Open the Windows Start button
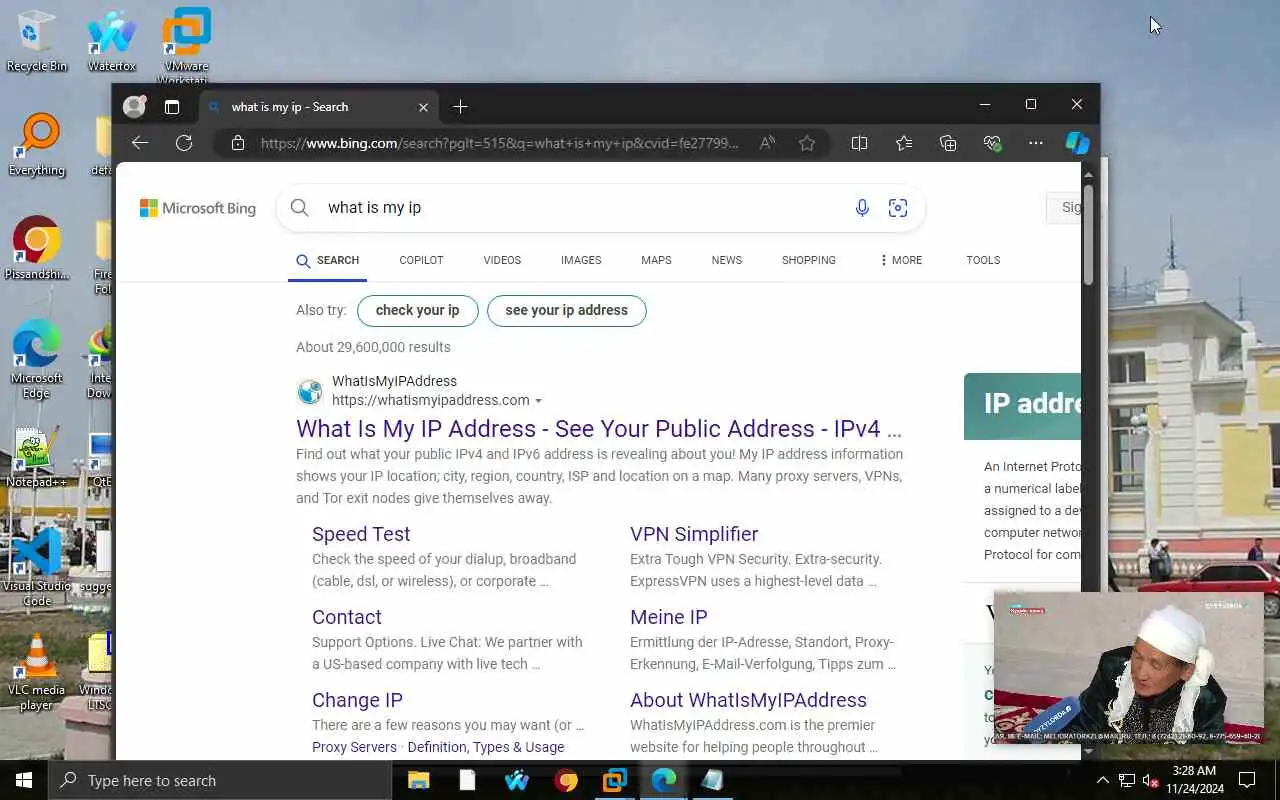Viewport: 1280px width, 800px height. 24,780
